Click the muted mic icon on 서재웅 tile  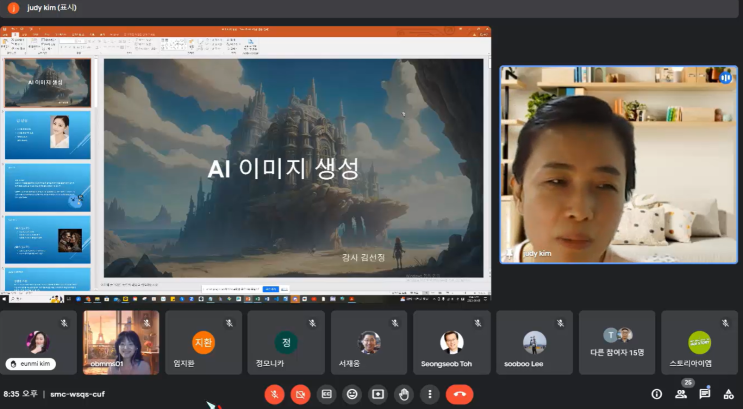395,323
